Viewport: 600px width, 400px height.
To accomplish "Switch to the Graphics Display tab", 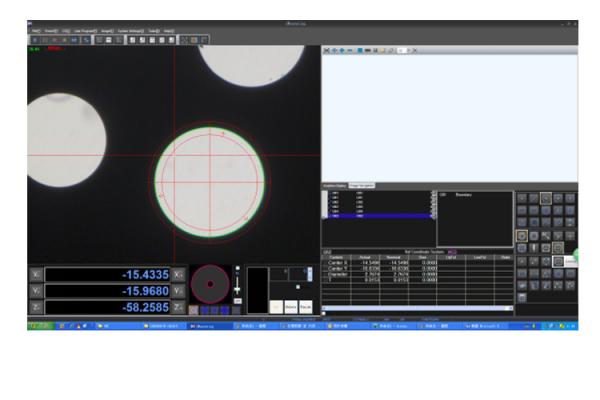I will [x=335, y=186].
